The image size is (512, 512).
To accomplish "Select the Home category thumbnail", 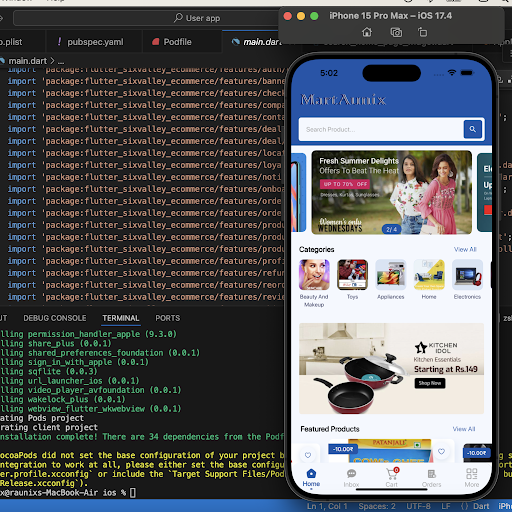I will (x=429, y=275).
